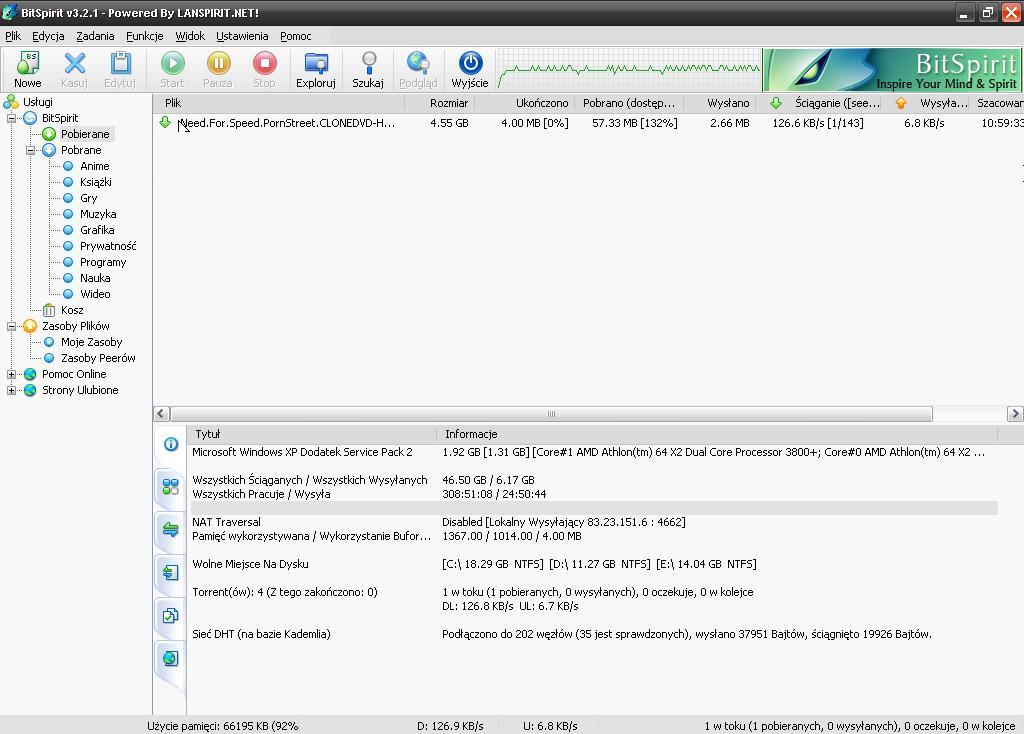Image resolution: width=1024 pixels, height=734 pixels.
Task: Select the Anime category
Action: click(x=95, y=166)
